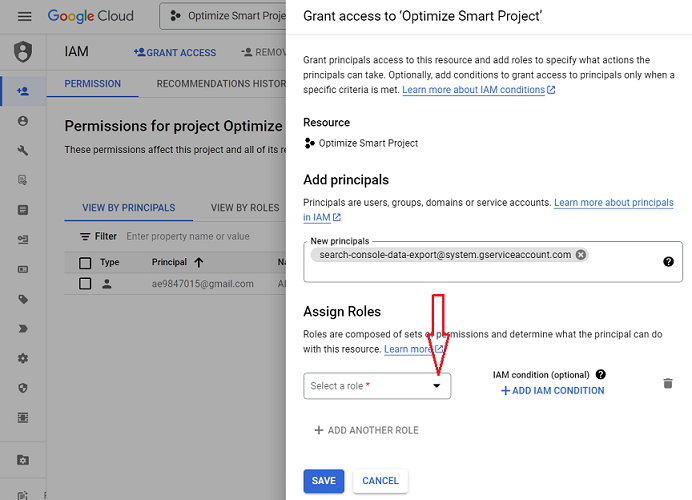Open the privacy shield sidebar icon
The image size is (692, 500).
point(23,388)
